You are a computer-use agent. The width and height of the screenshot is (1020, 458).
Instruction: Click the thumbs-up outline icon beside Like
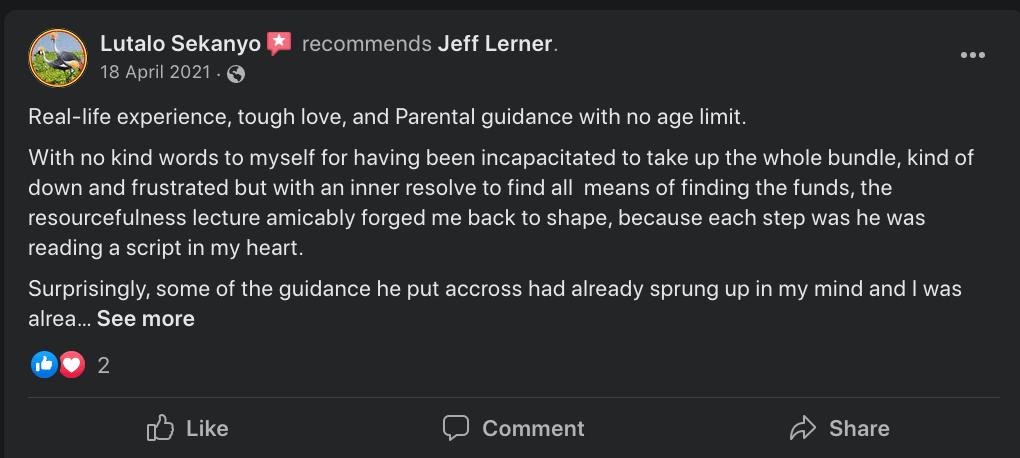(x=161, y=428)
